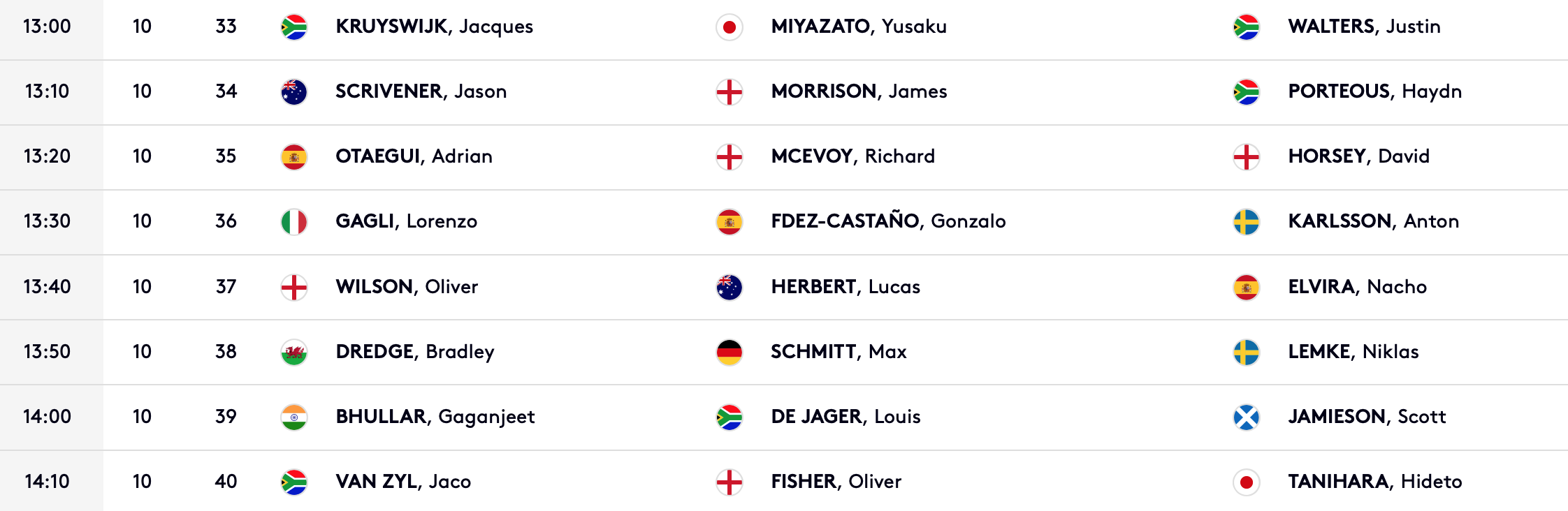Open player PORTEOUS, Haydn
The image size is (1568, 511).
[1374, 91]
